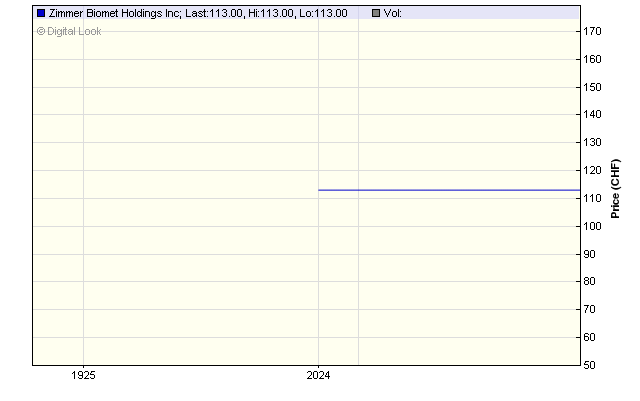
Task: Click the 60 price axis label
Action: tap(589, 337)
